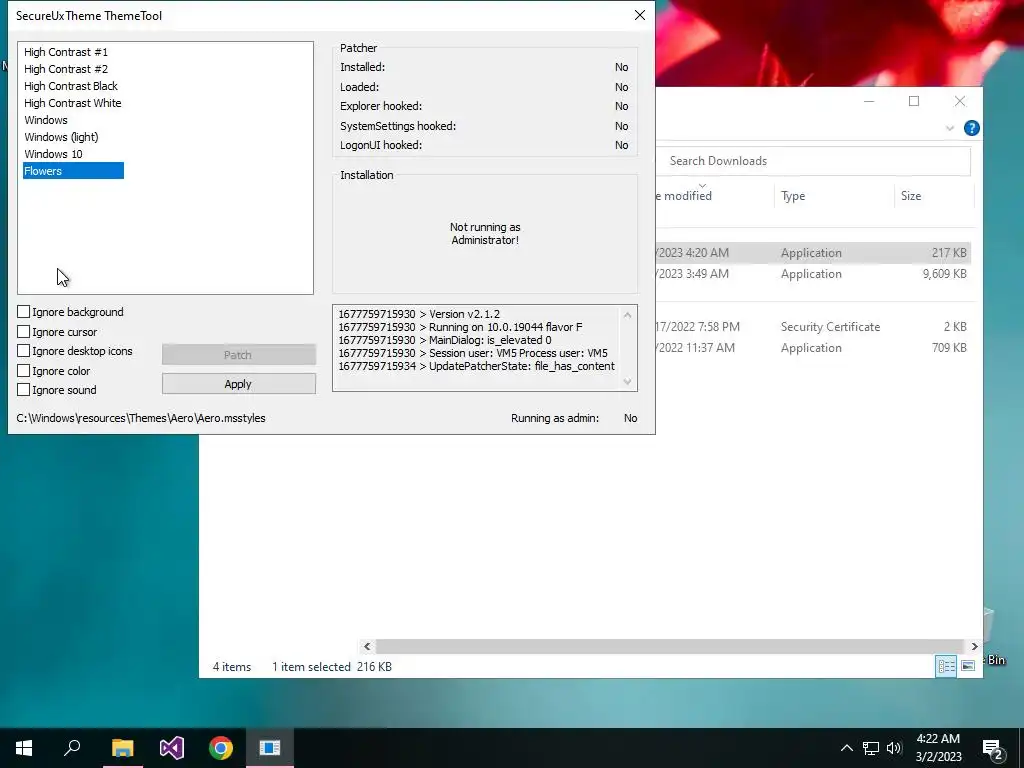Image resolution: width=1024 pixels, height=768 pixels.
Task: Open the notification center icon
Action: click(993, 748)
